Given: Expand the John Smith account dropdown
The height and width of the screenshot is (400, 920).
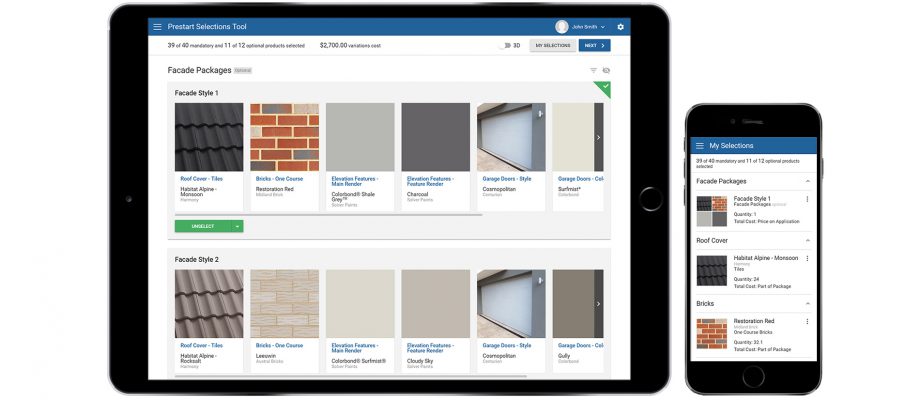Looking at the screenshot, I should point(603,27).
